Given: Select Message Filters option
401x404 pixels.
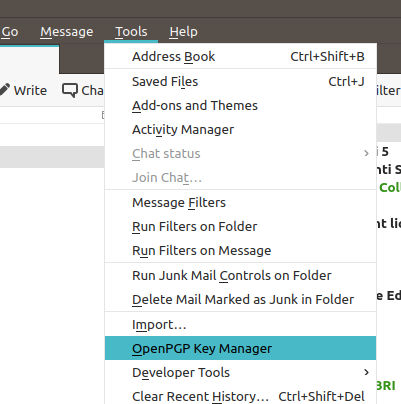Looking at the screenshot, I should pyautogui.click(x=241, y=203).
